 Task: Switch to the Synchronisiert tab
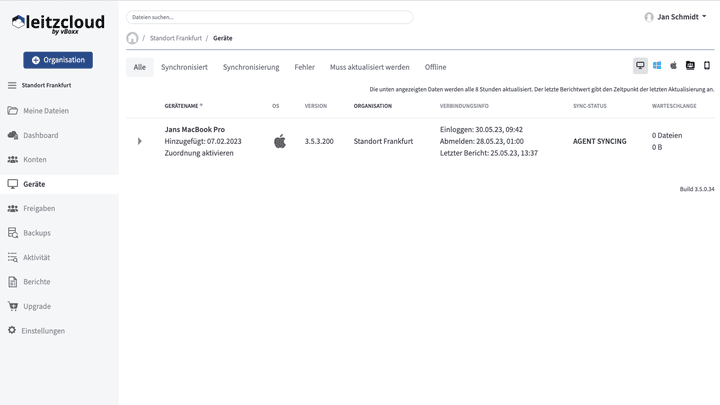(184, 67)
